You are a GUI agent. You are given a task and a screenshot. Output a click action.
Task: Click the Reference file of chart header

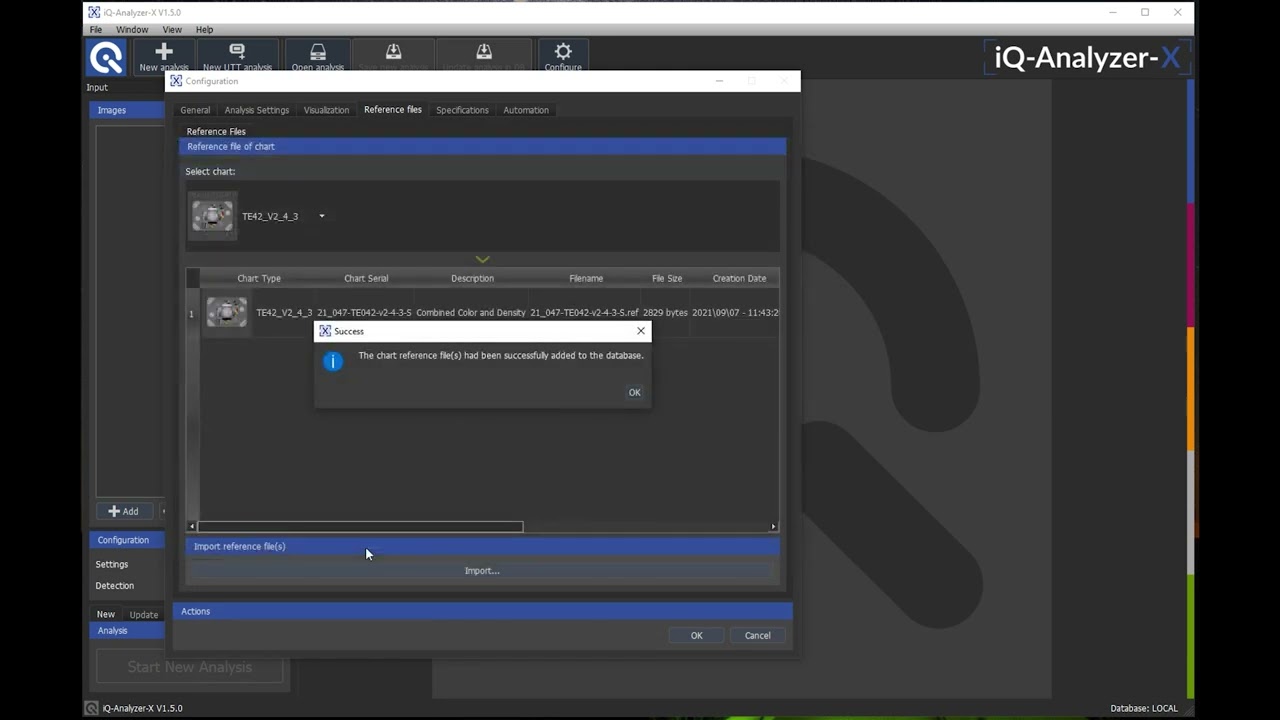[483, 146]
